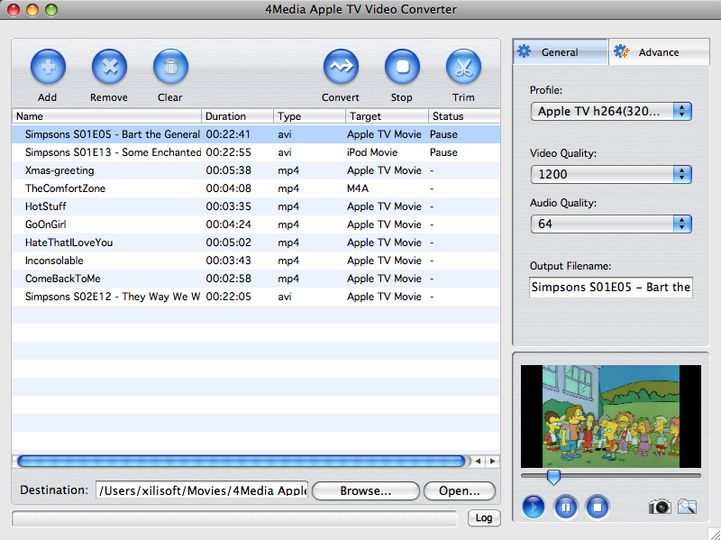The image size is (721, 540).
Task: Click the scroll right arrow
Action: [x=492, y=461]
